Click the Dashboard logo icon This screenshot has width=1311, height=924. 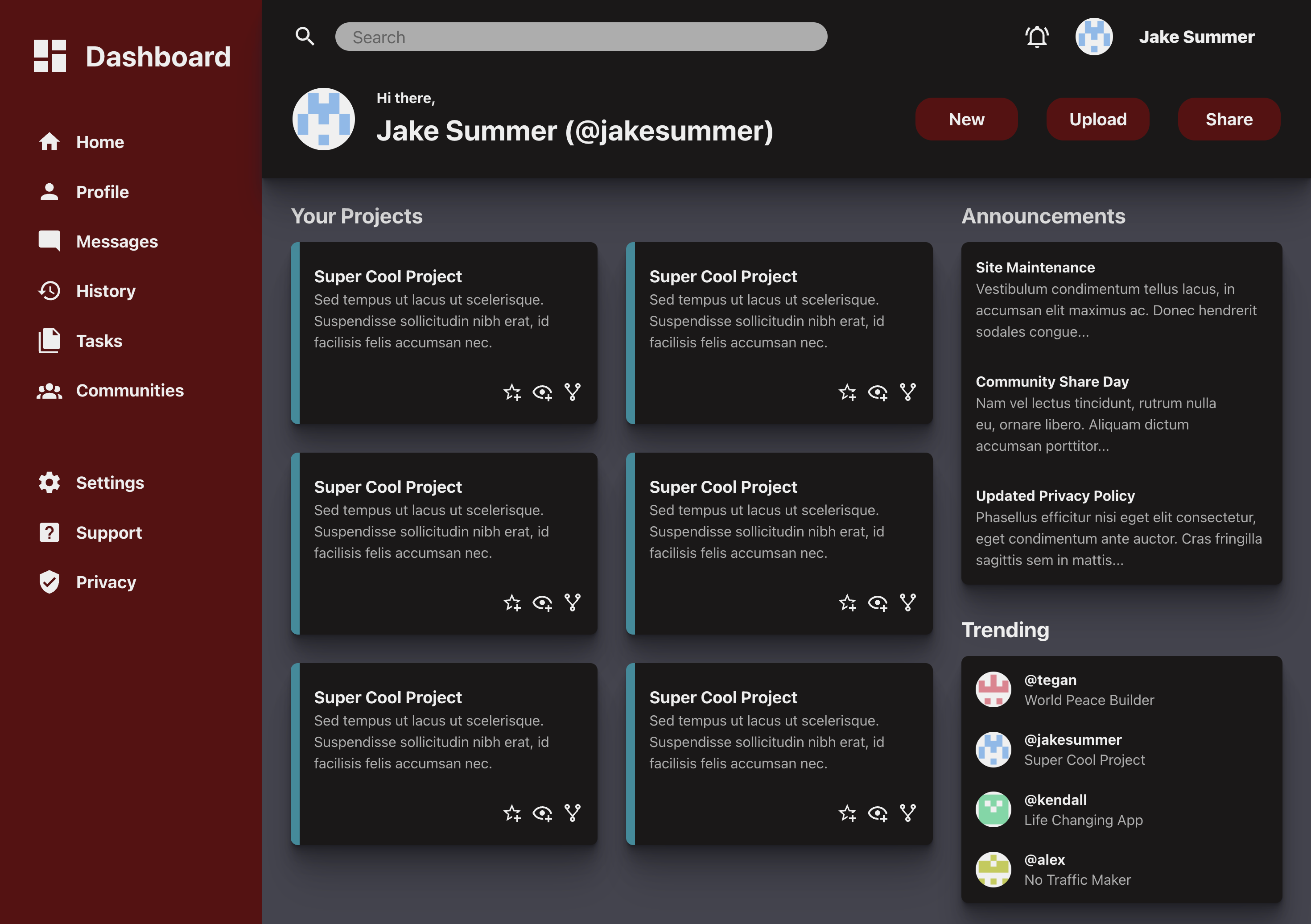(49, 56)
